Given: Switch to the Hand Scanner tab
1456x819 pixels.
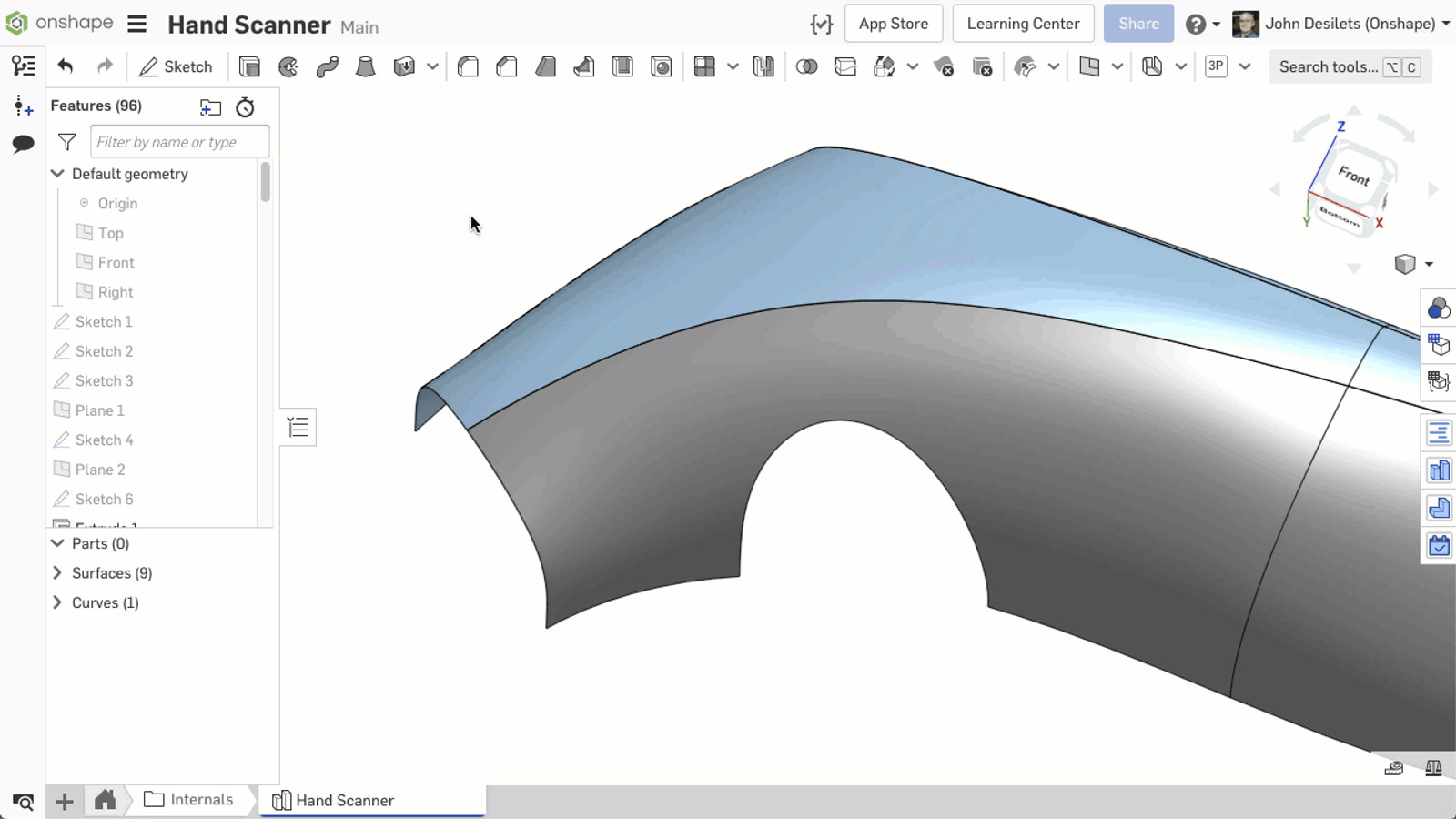Looking at the screenshot, I should [345, 801].
